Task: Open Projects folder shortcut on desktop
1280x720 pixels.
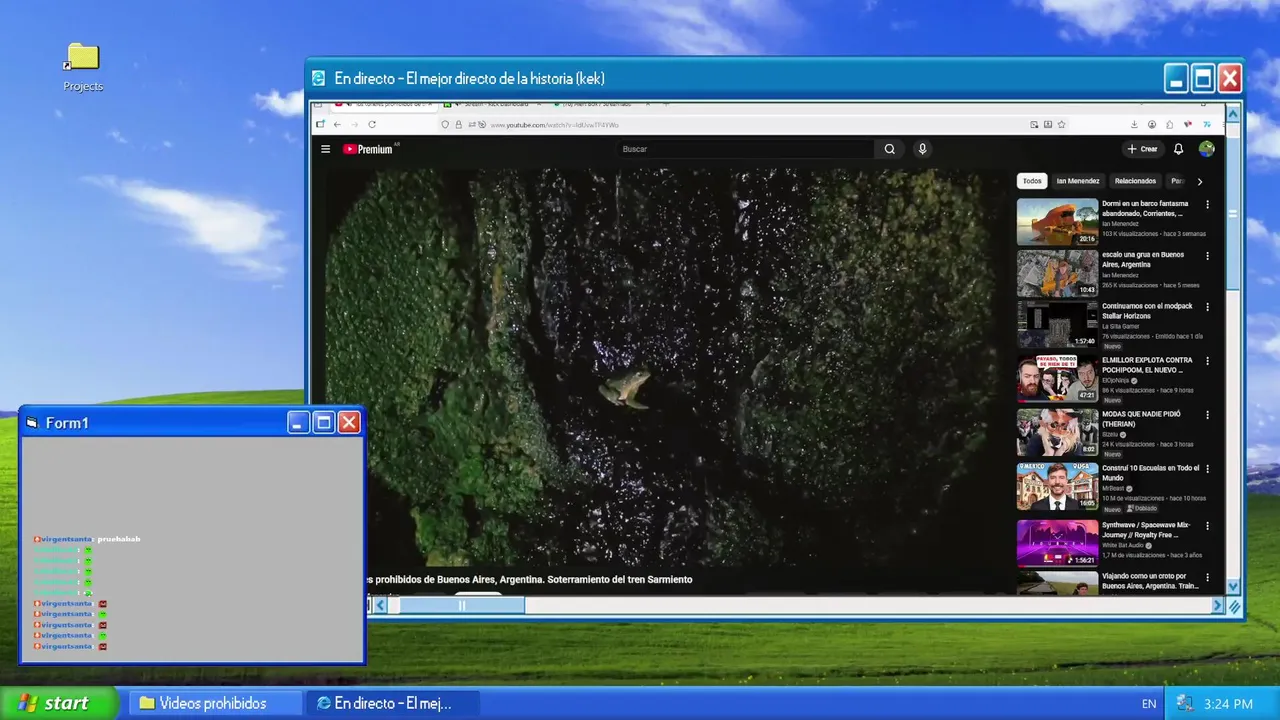Action: (83, 67)
